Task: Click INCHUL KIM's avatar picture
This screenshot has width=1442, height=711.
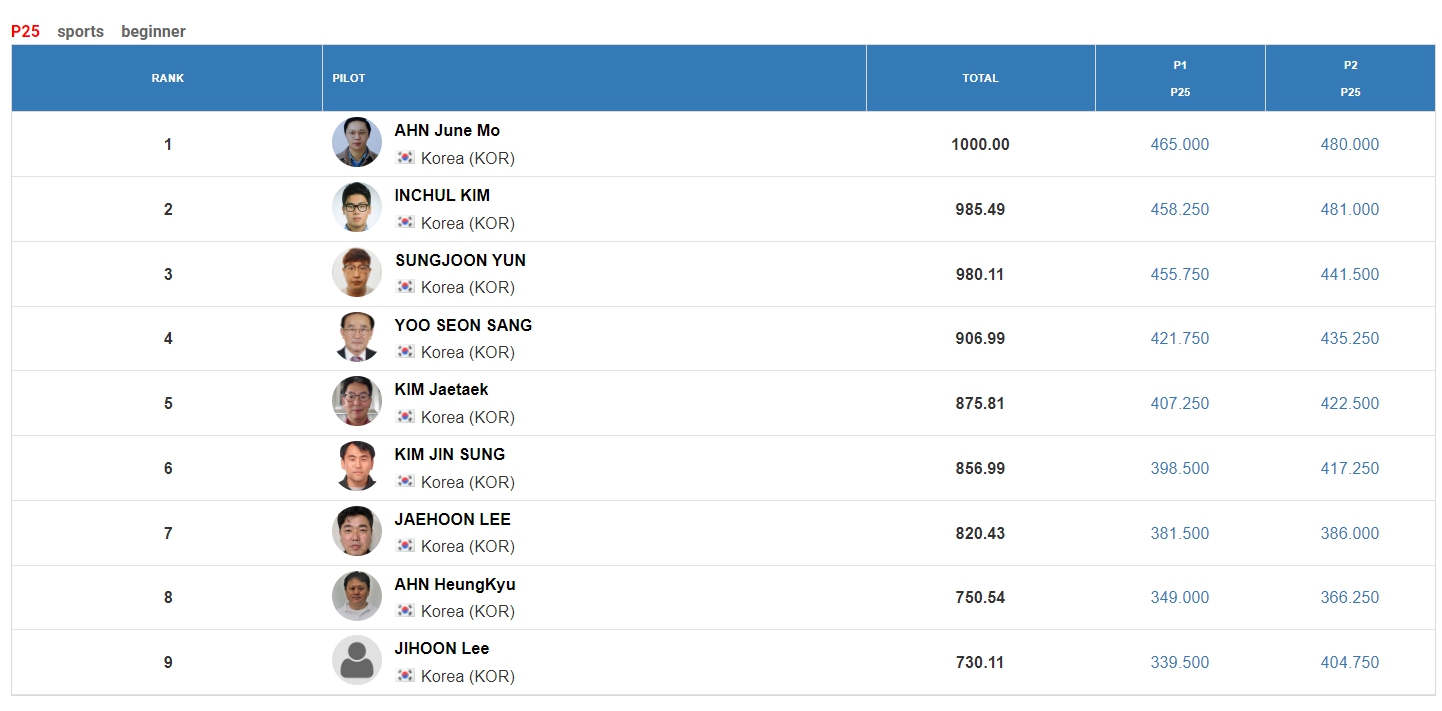Action: point(357,207)
